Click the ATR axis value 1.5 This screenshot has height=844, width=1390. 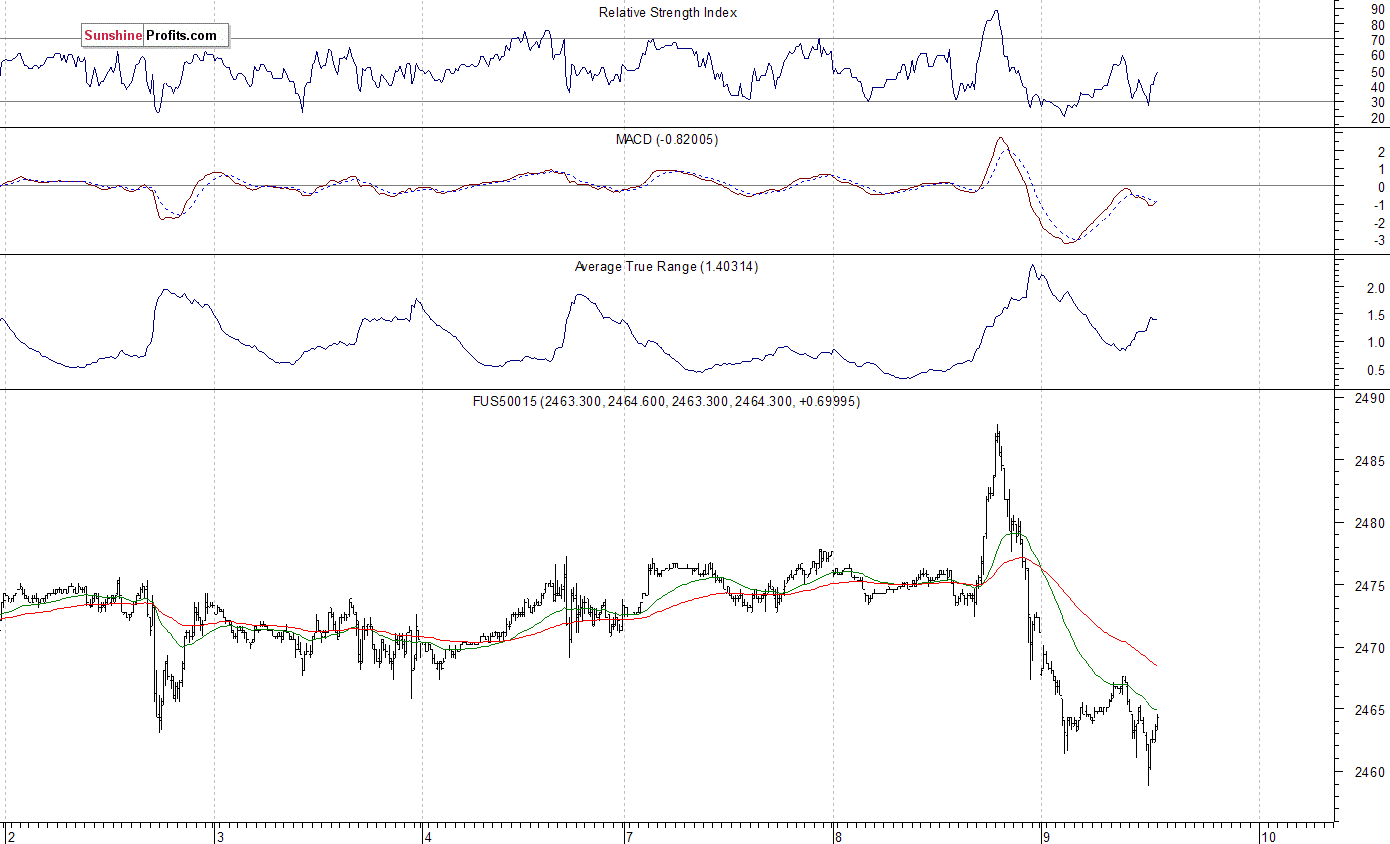click(1377, 315)
